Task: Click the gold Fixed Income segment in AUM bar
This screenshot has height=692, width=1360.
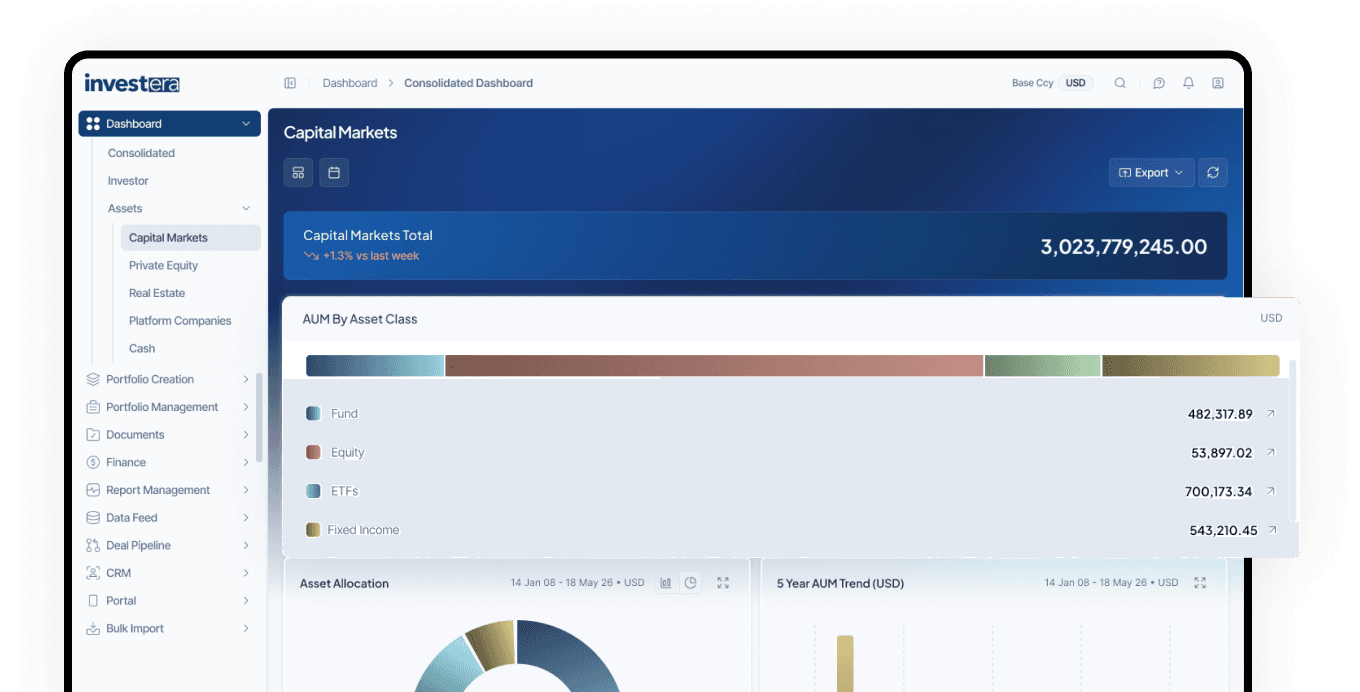Action: (x=1191, y=366)
